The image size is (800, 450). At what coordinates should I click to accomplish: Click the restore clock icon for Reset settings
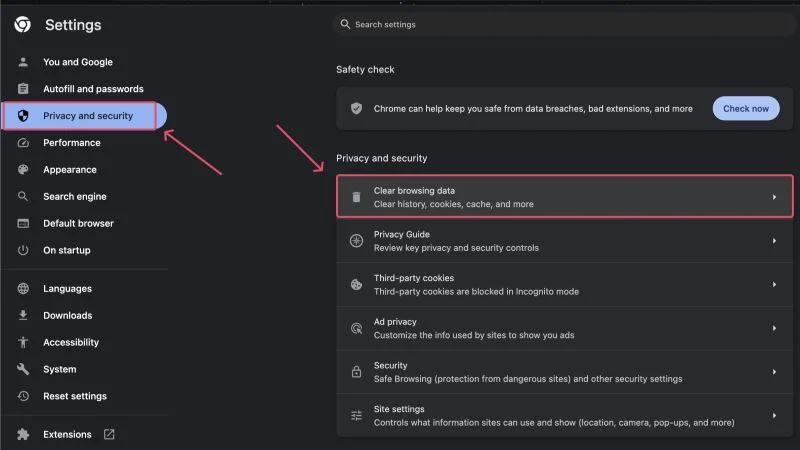coord(23,396)
